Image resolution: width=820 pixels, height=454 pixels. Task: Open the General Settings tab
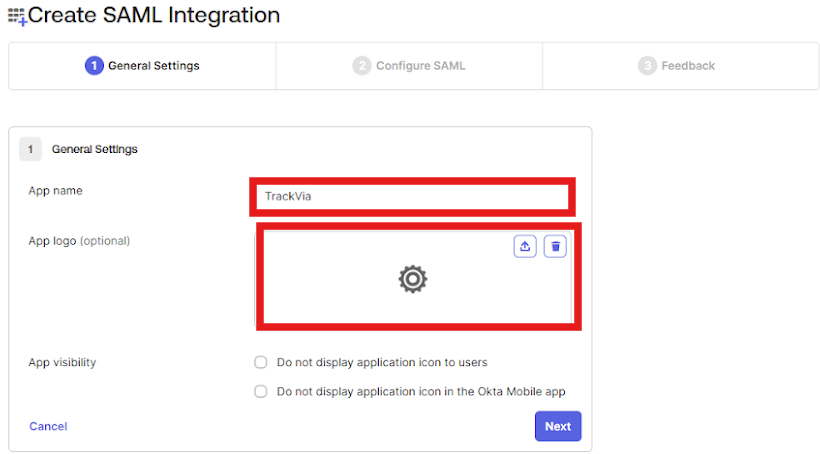[x=142, y=66]
